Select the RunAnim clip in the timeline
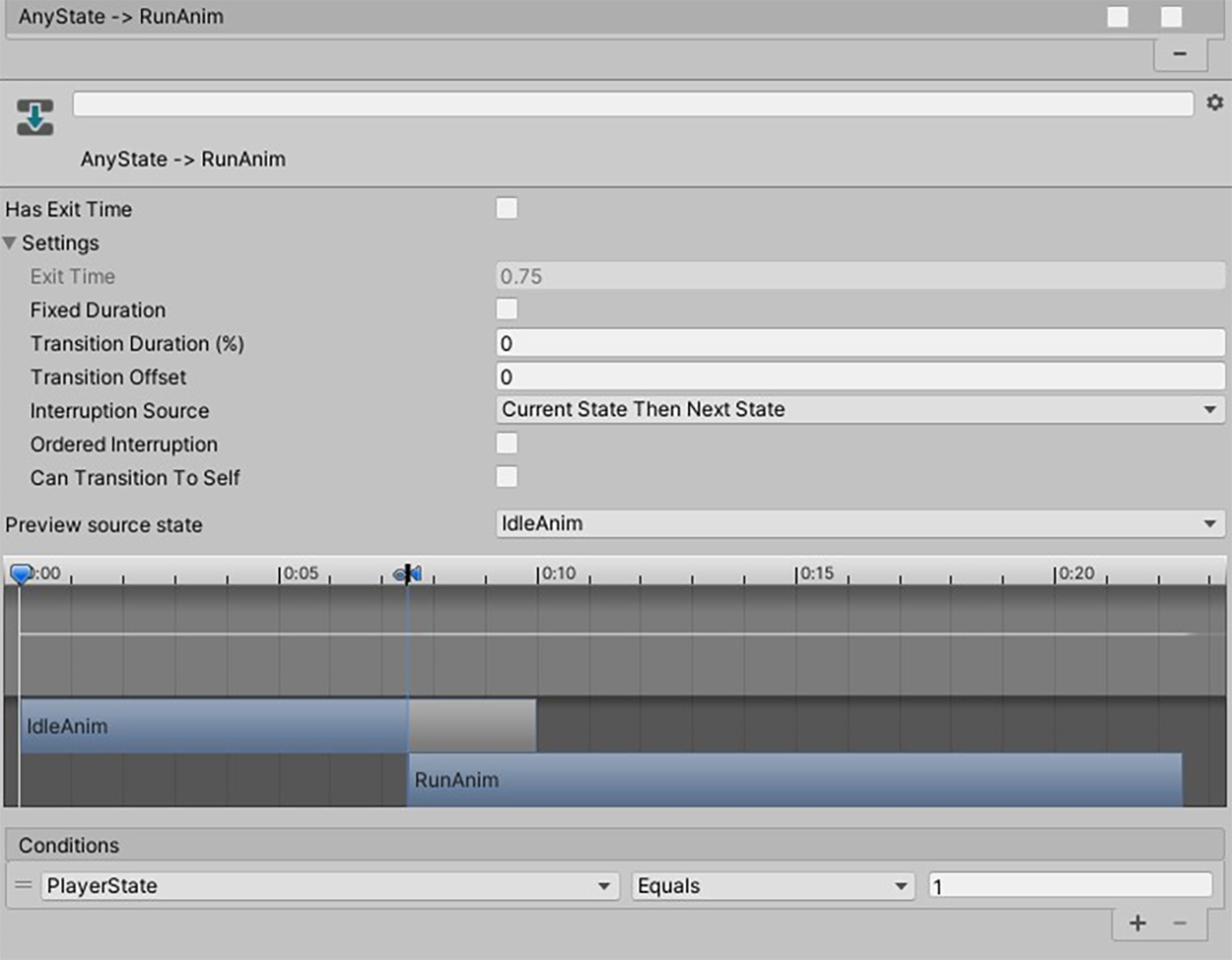This screenshot has height=960, width=1232. pos(793,781)
